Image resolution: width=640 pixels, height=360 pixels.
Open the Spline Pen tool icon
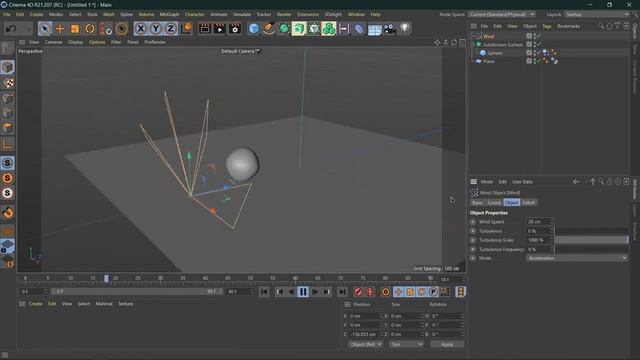[269, 29]
